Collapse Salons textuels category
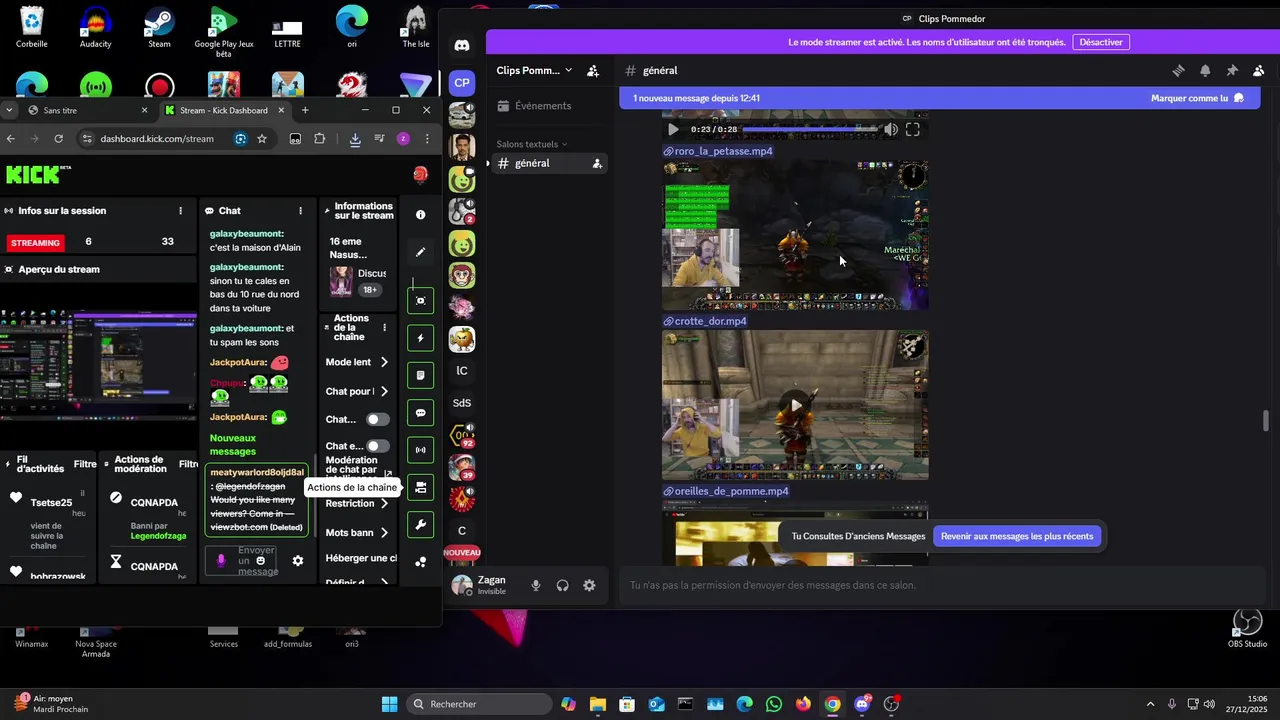Viewport: 1280px width, 720px height. pos(532,144)
